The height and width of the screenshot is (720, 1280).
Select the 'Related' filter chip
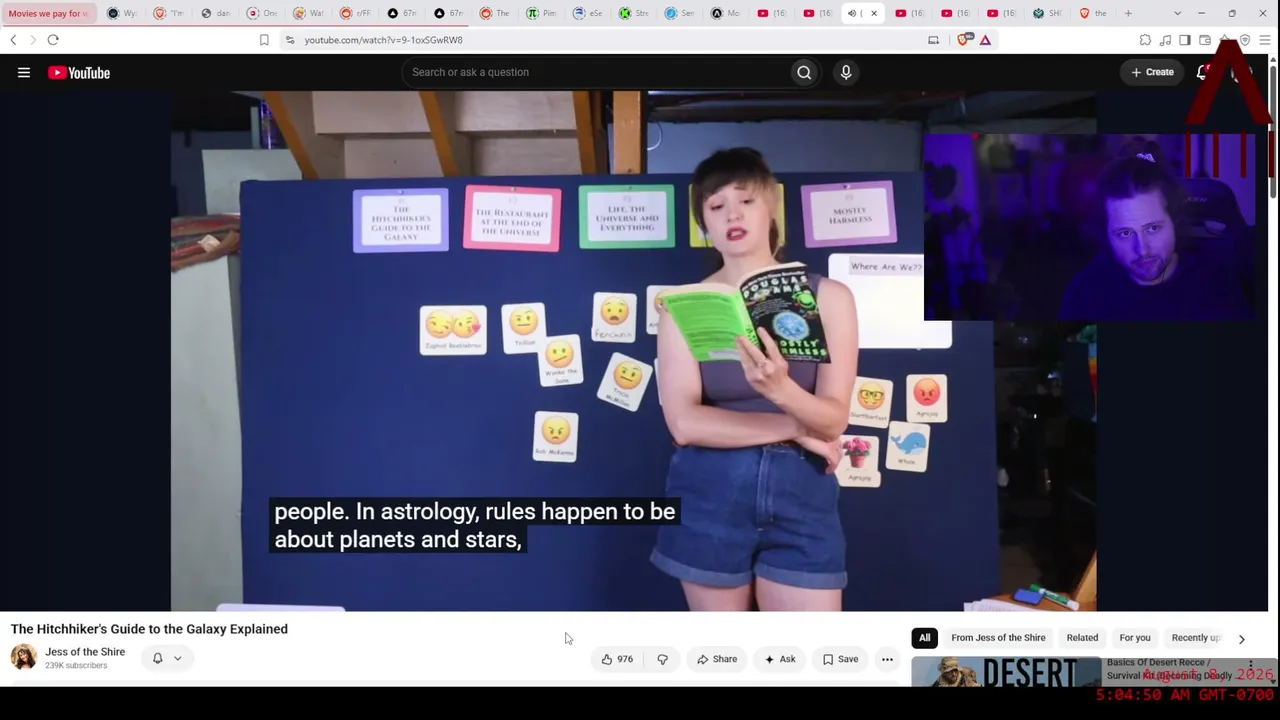point(1082,638)
